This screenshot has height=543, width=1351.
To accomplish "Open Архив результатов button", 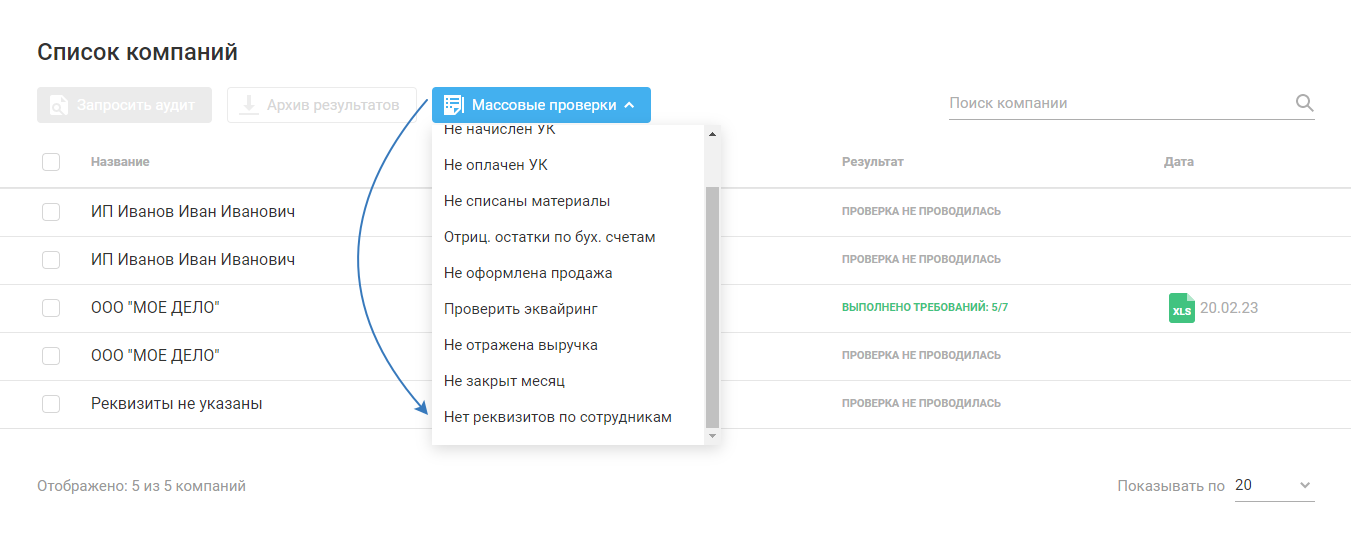I will 322,105.
